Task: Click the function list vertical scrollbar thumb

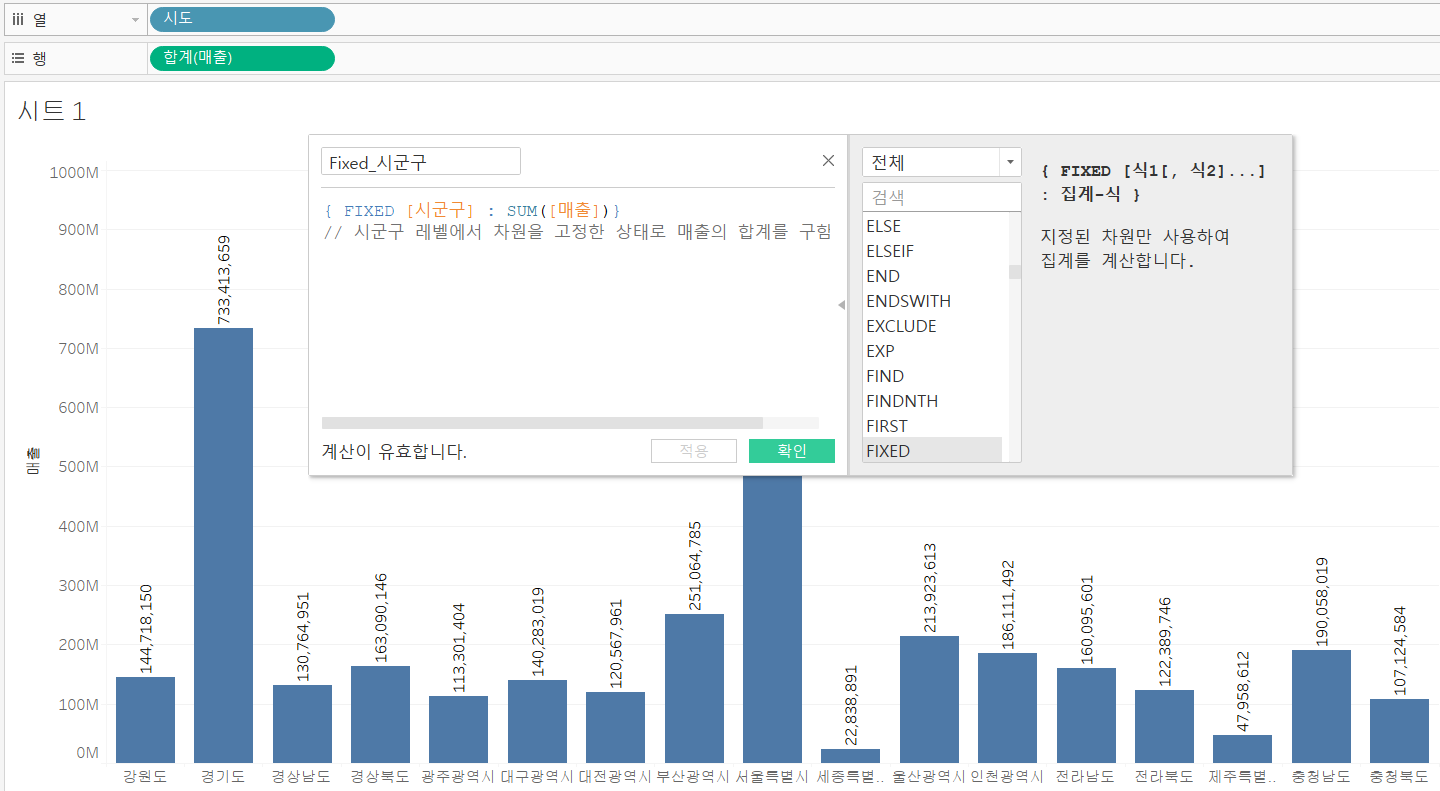Action: tap(1014, 272)
